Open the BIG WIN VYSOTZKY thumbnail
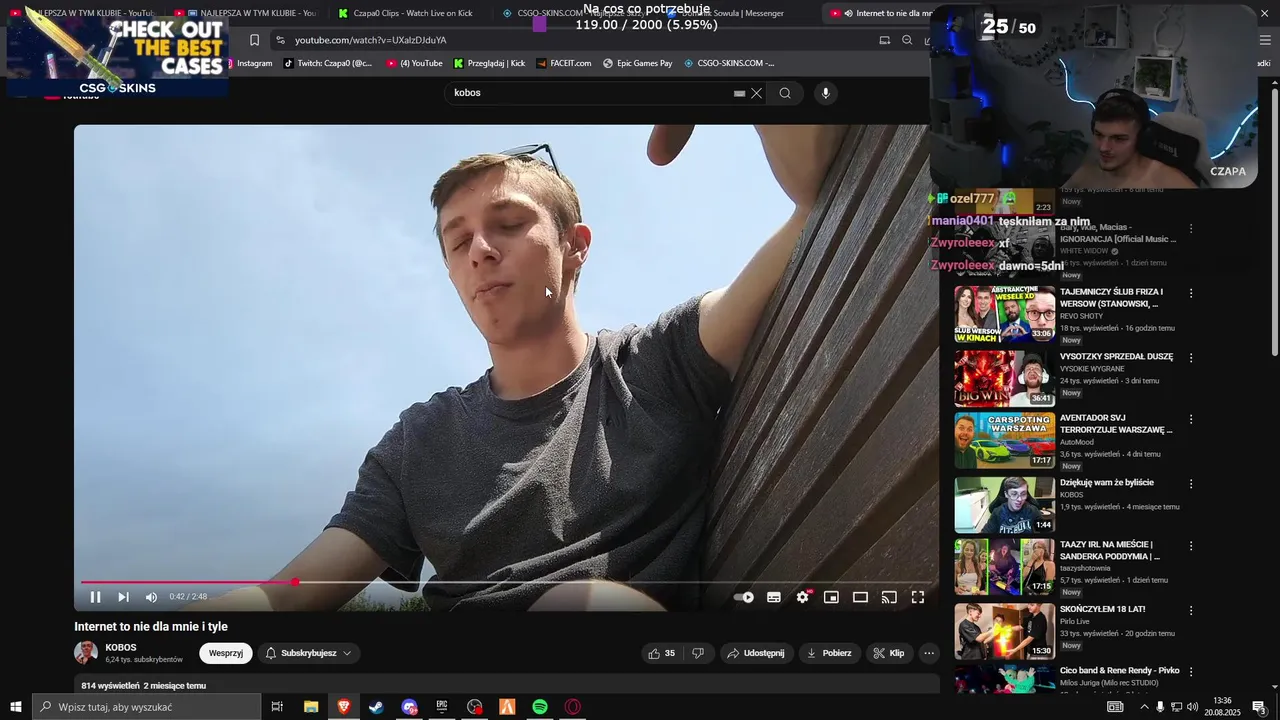 (1004, 377)
